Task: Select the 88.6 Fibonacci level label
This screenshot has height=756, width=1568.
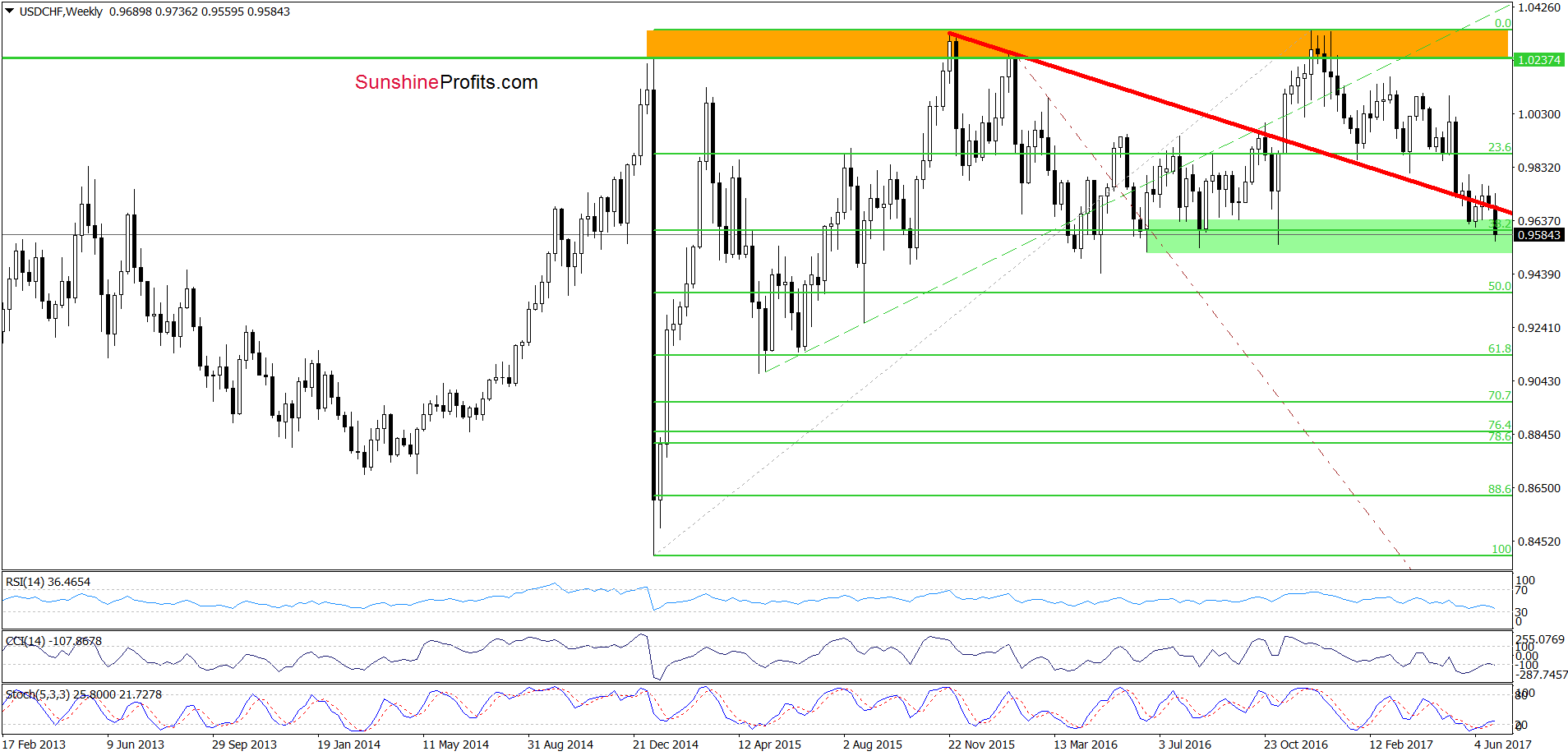Action: [1499, 489]
